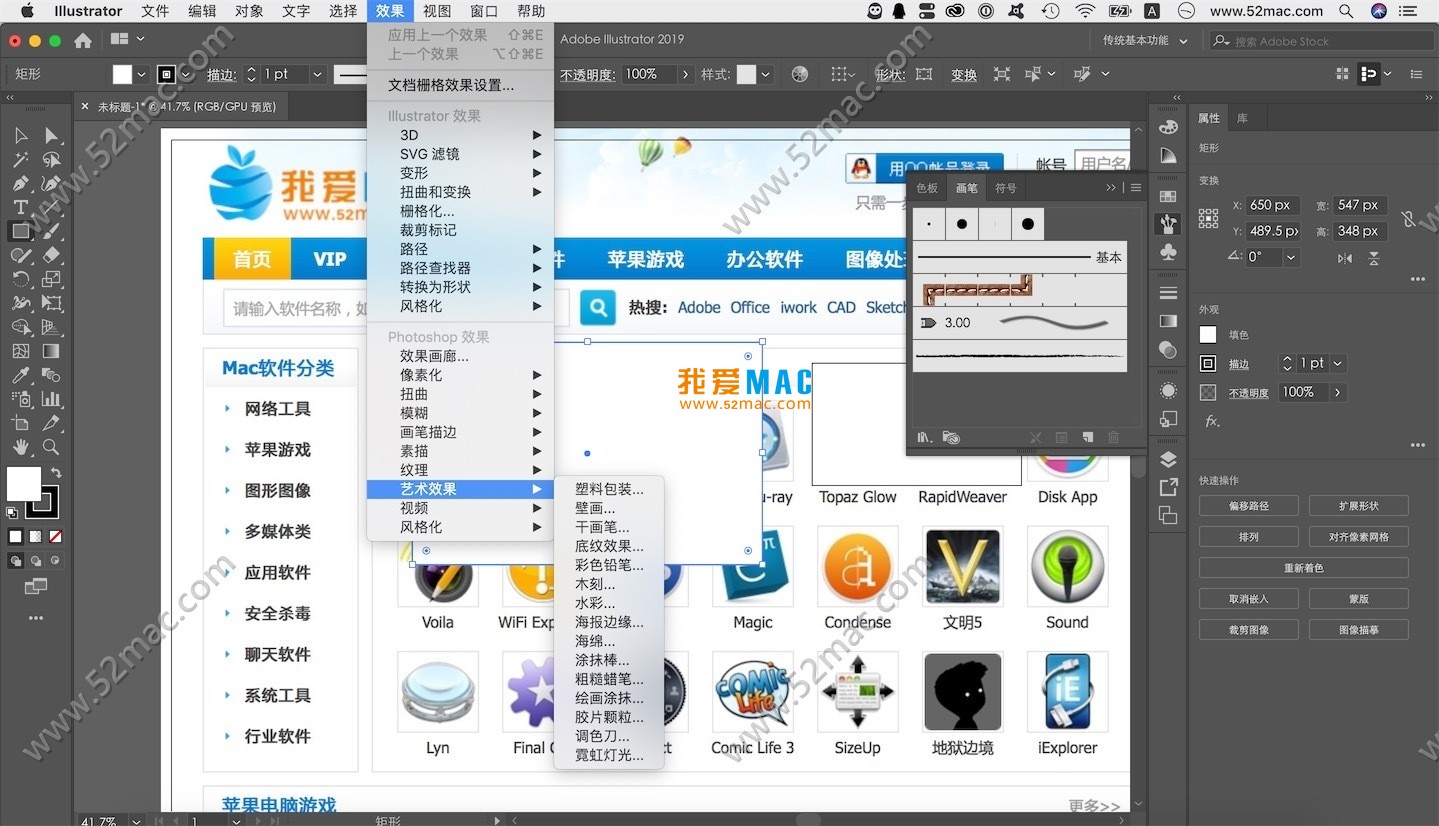Open the 效果 menu in menu bar
The image size is (1439, 826).
390,11
